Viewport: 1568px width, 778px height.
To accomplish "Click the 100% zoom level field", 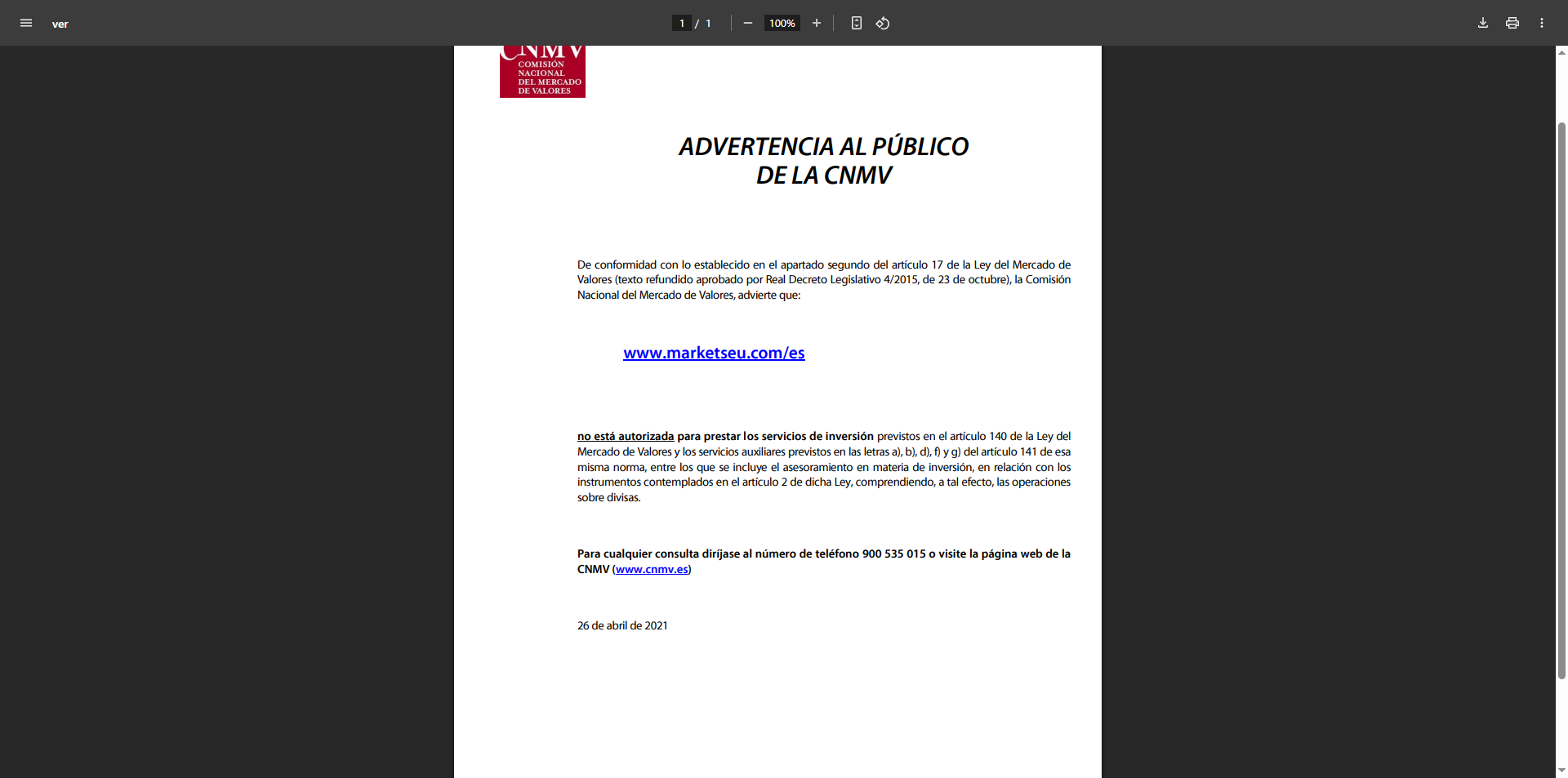I will click(782, 23).
